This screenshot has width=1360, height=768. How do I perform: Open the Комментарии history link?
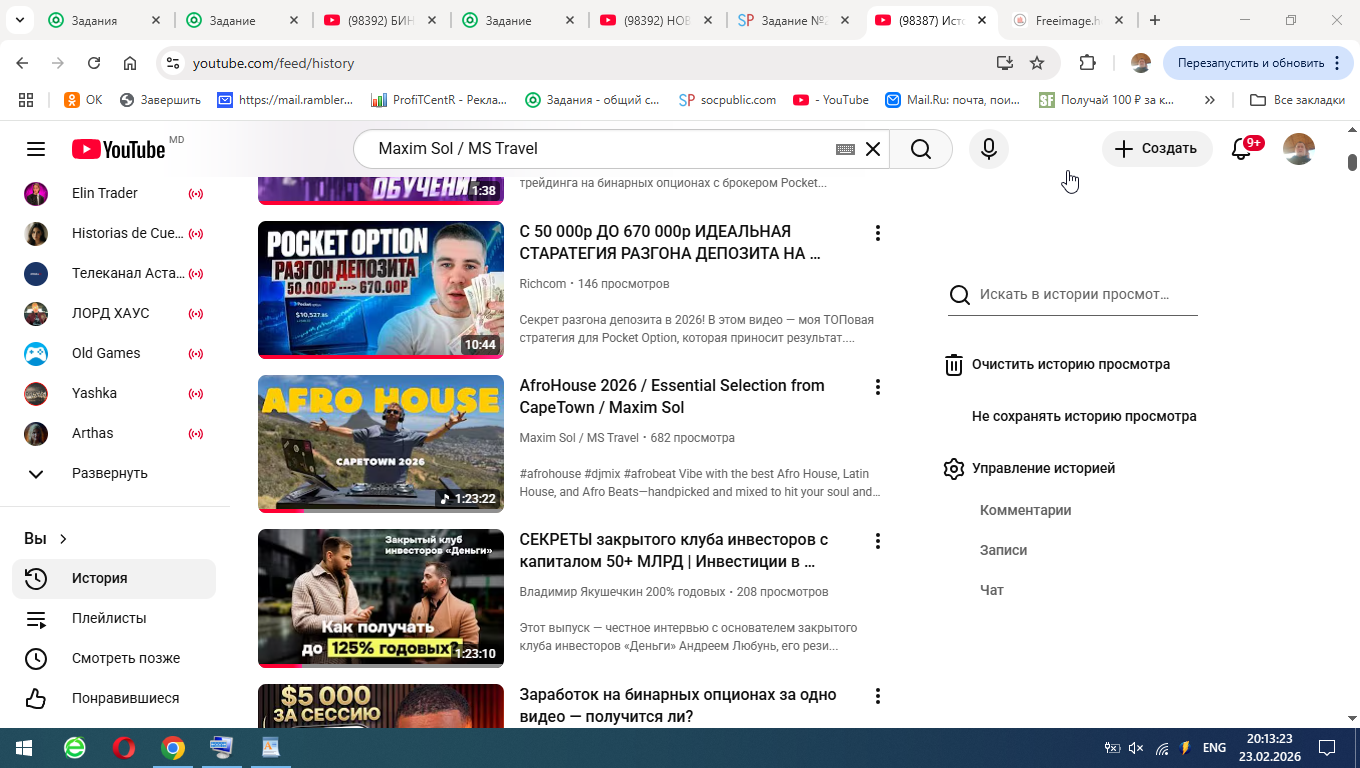click(x=1025, y=510)
